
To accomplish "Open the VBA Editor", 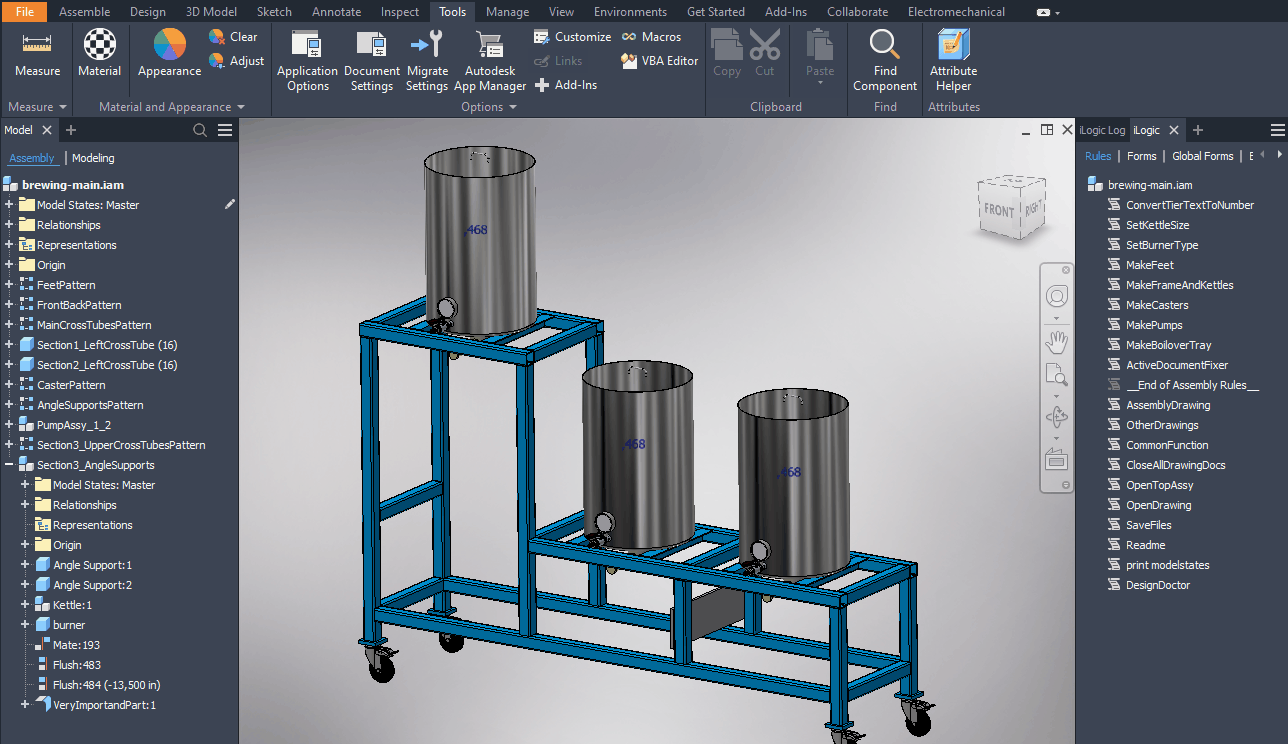I will coord(660,61).
